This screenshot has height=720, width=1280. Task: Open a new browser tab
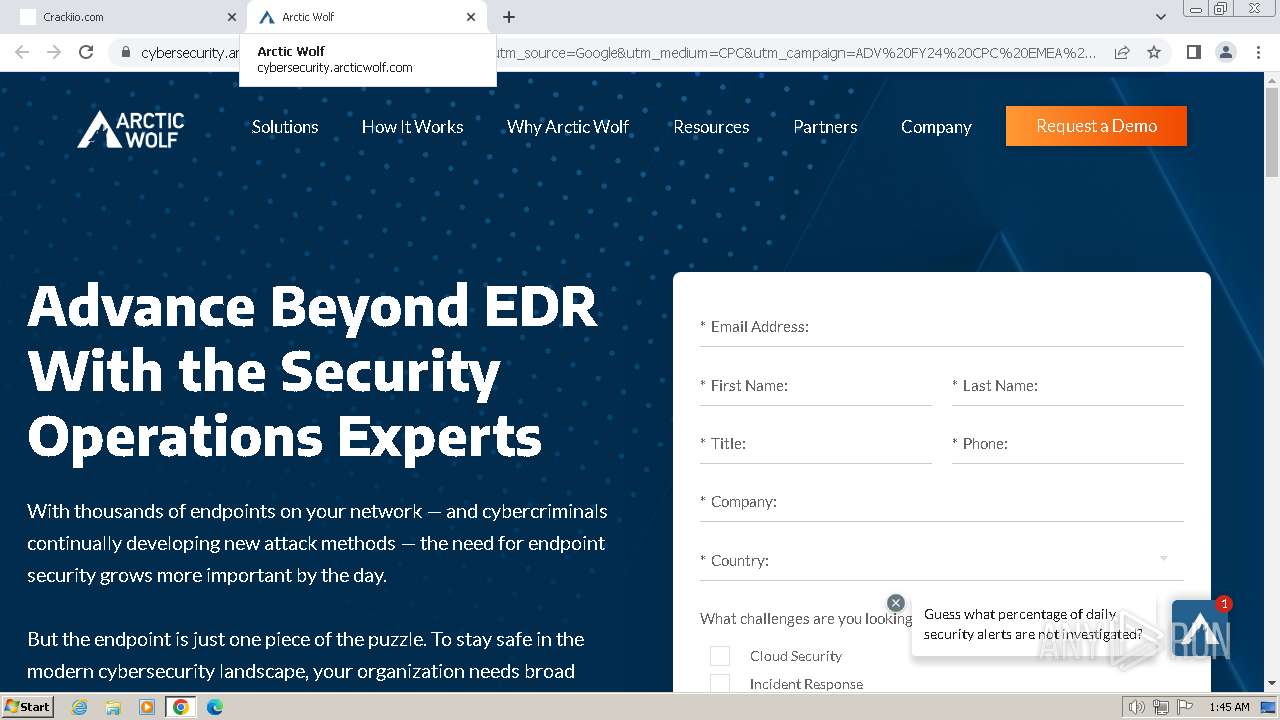coord(509,17)
